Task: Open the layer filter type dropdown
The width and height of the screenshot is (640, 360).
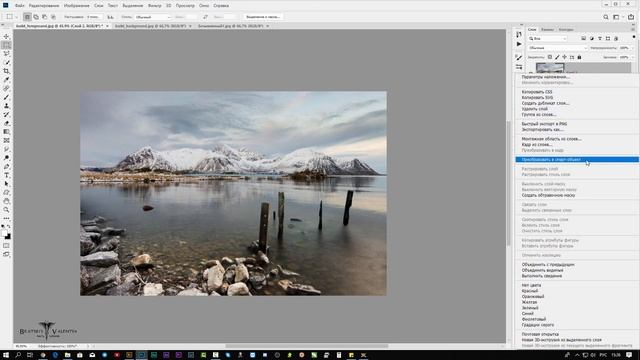Action: tap(547, 38)
